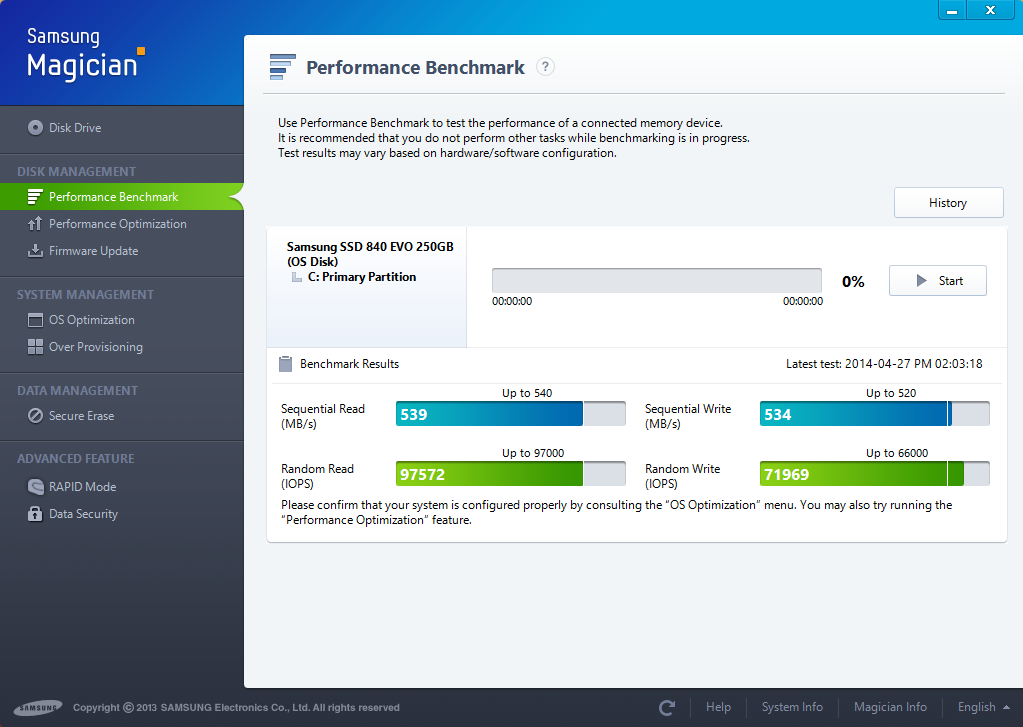This screenshot has width=1023, height=727.
Task: Start the performance benchmark
Action: pyautogui.click(x=938, y=281)
